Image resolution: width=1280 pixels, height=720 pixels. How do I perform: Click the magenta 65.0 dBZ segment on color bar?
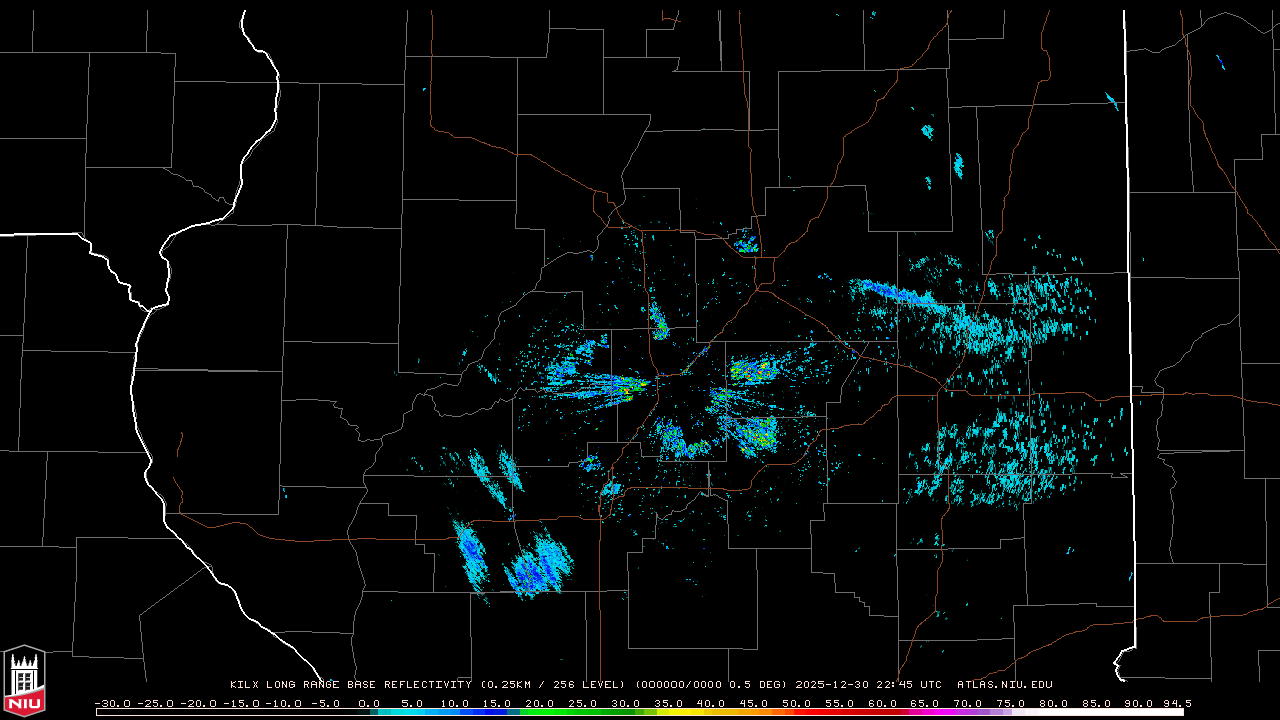pyautogui.click(x=924, y=712)
